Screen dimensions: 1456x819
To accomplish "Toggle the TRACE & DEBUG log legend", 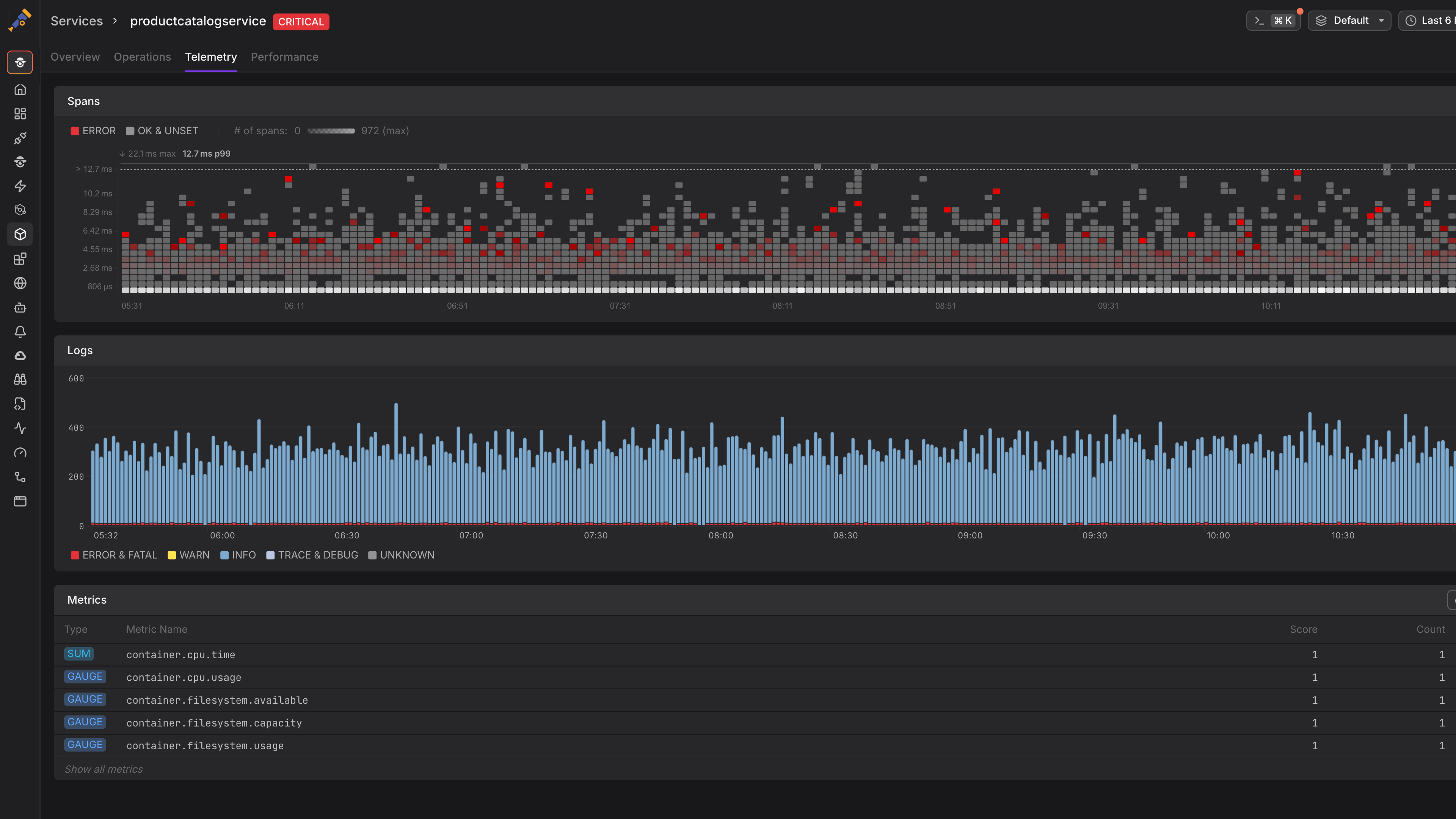I will (312, 555).
